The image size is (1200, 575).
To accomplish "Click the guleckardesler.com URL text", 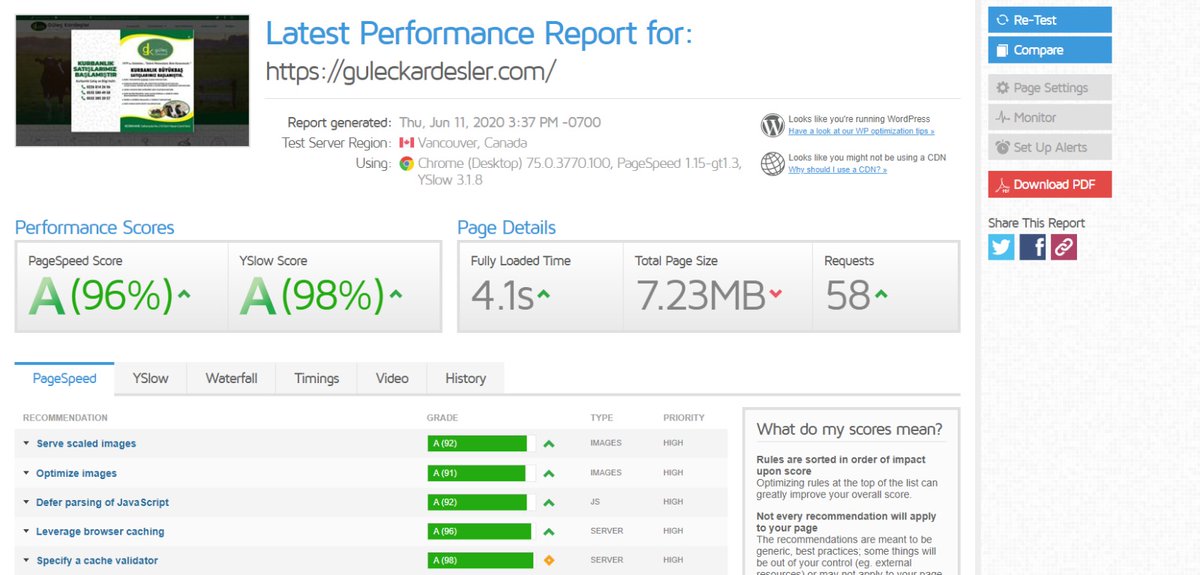I will coord(410,72).
